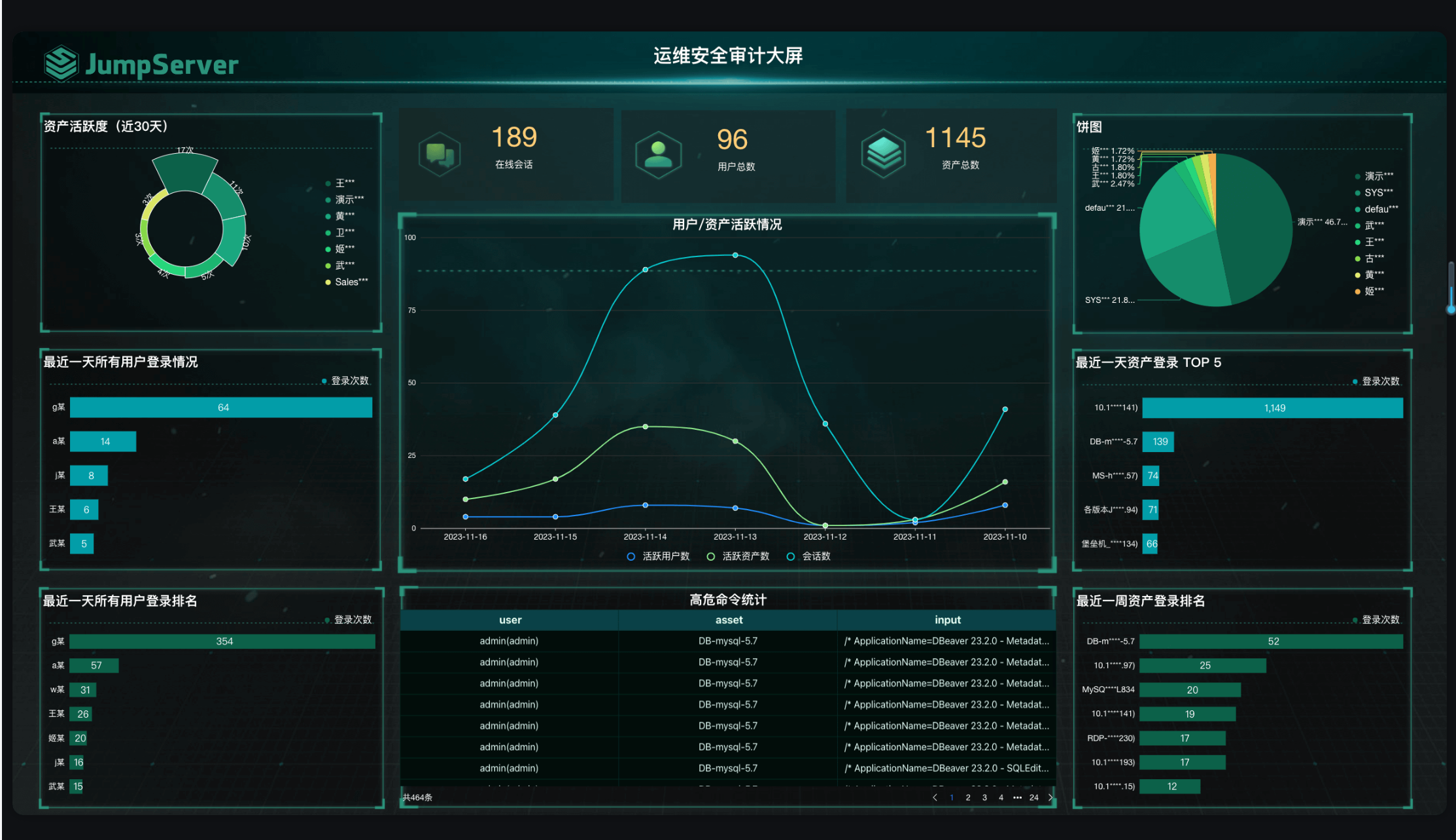The width and height of the screenshot is (1456, 840).
Task: Click the total users person icon
Action: point(658,155)
